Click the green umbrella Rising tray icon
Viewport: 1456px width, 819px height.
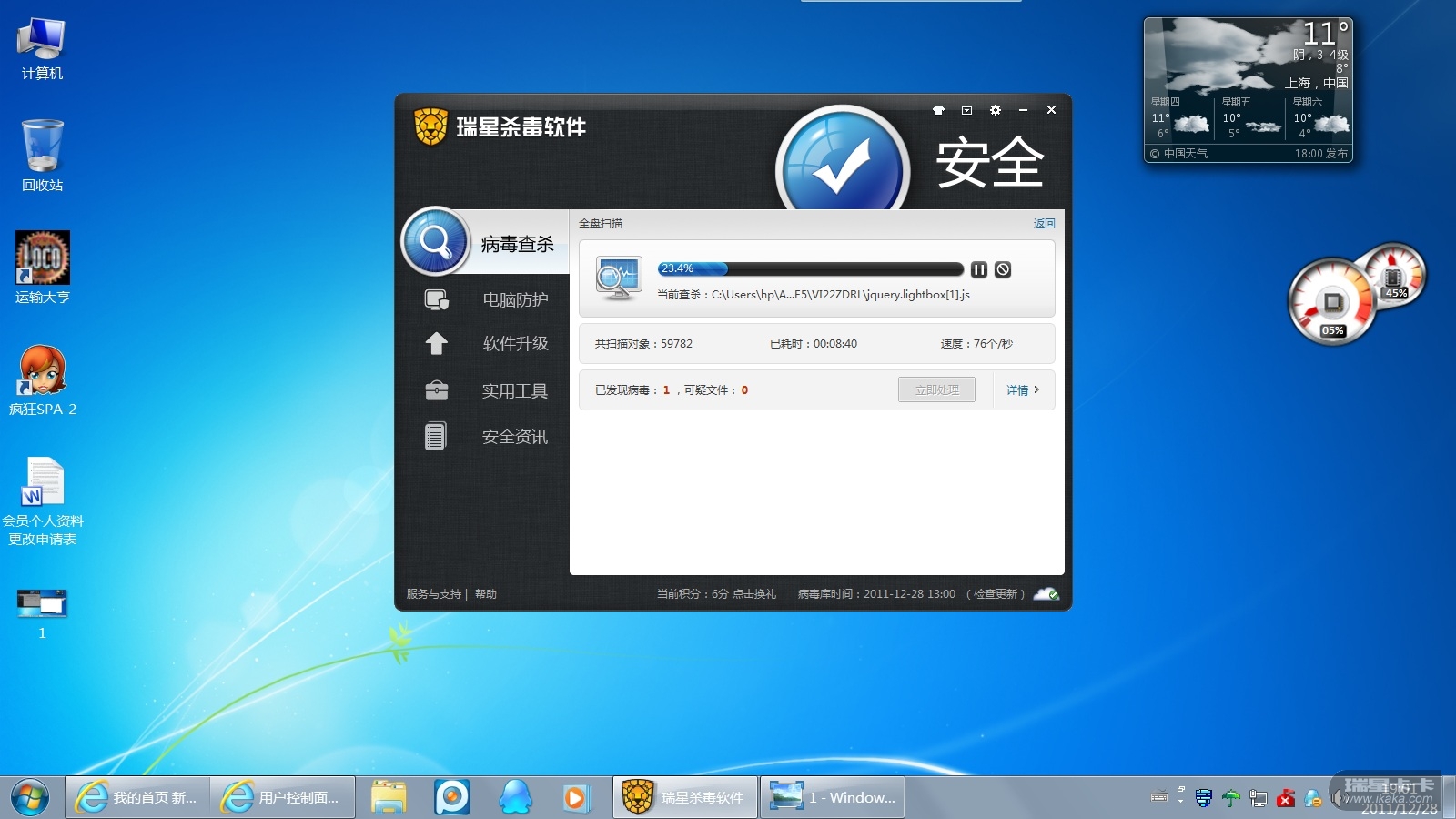tap(1231, 798)
